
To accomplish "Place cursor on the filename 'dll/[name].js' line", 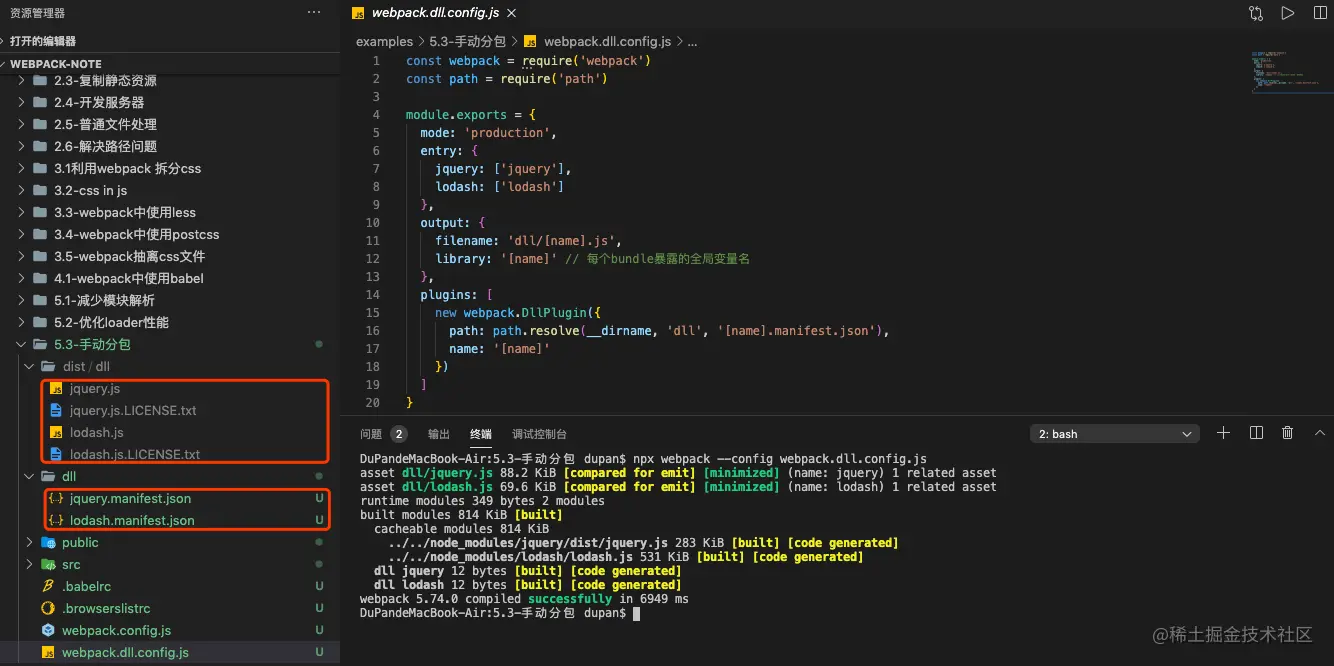I will tap(529, 240).
